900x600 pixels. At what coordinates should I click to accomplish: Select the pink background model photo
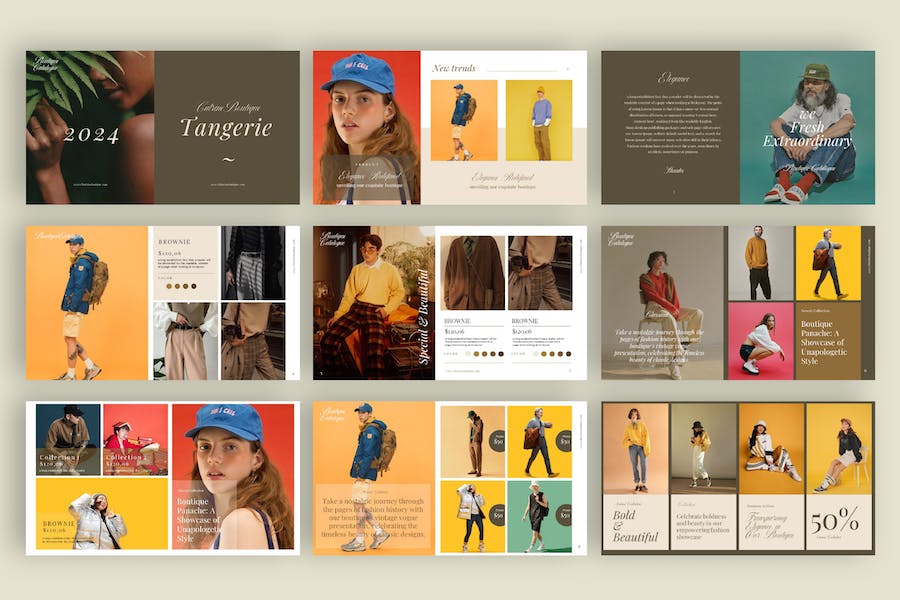pos(760,341)
